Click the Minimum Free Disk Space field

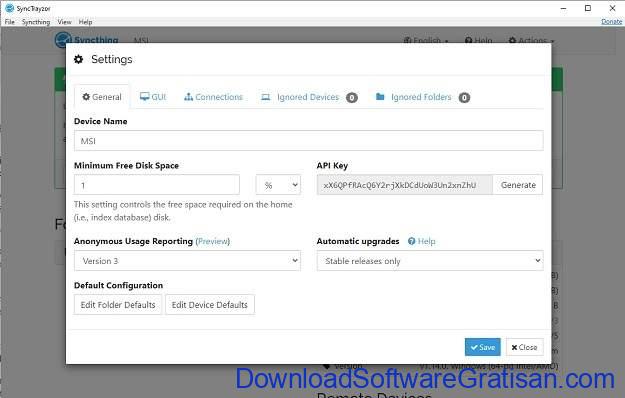pyautogui.click(x=157, y=185)
